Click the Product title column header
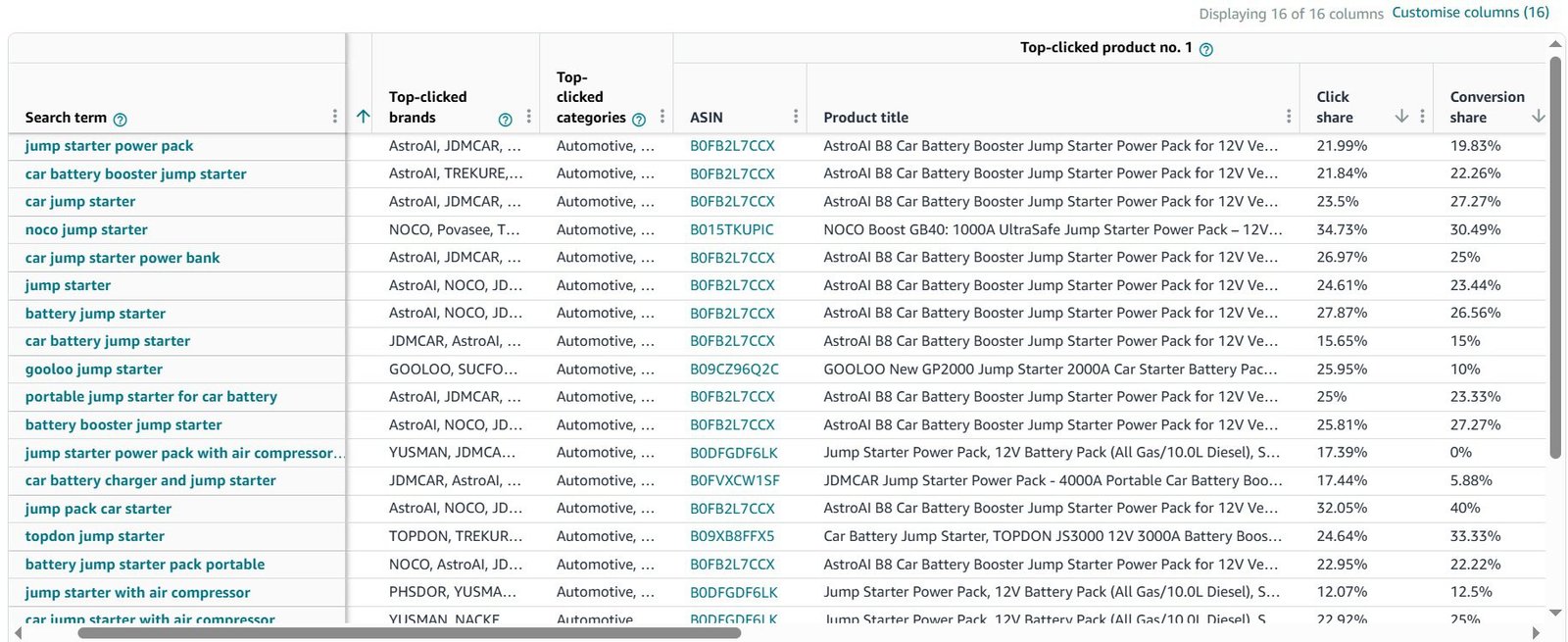 pyautogui.click(x=865, y=118)
